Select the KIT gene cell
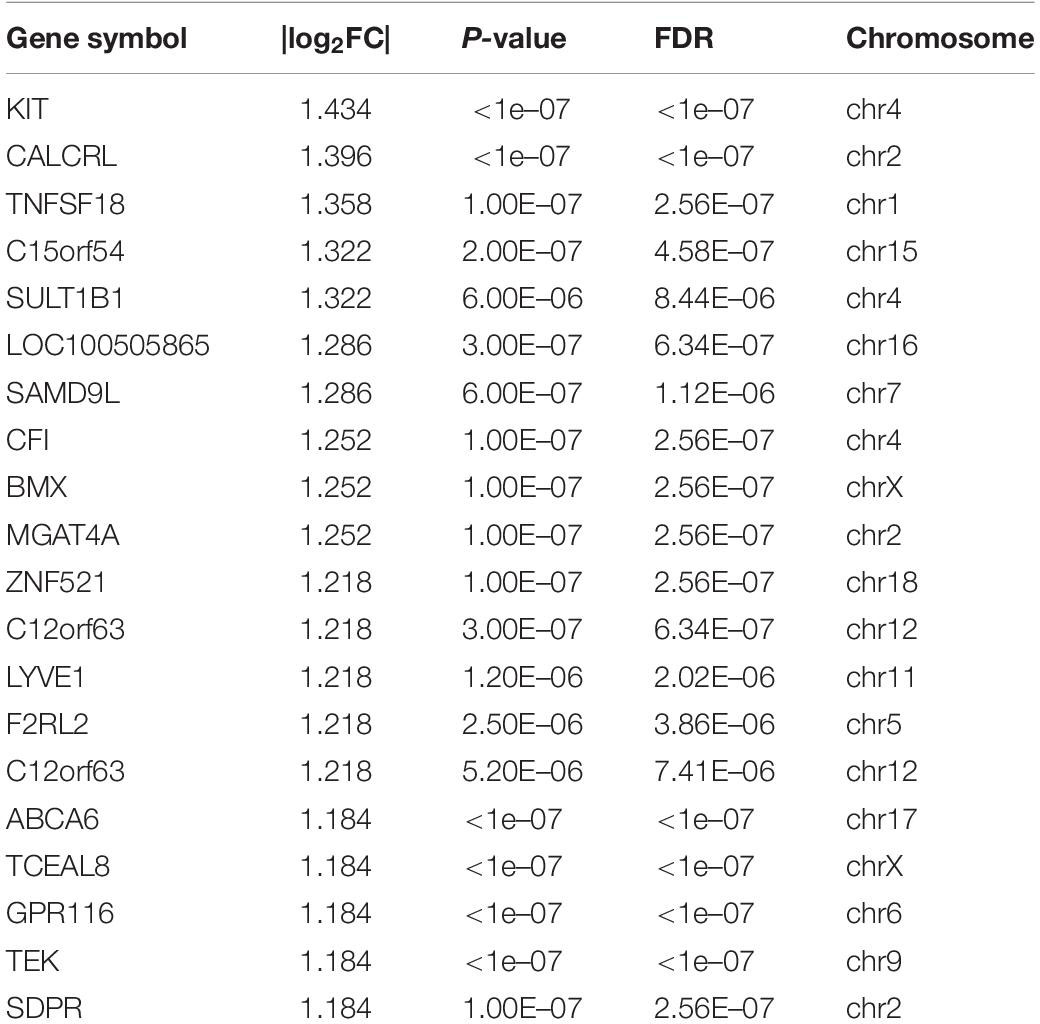Viewport: 1040px width, 1024px height. pos(27,109)
